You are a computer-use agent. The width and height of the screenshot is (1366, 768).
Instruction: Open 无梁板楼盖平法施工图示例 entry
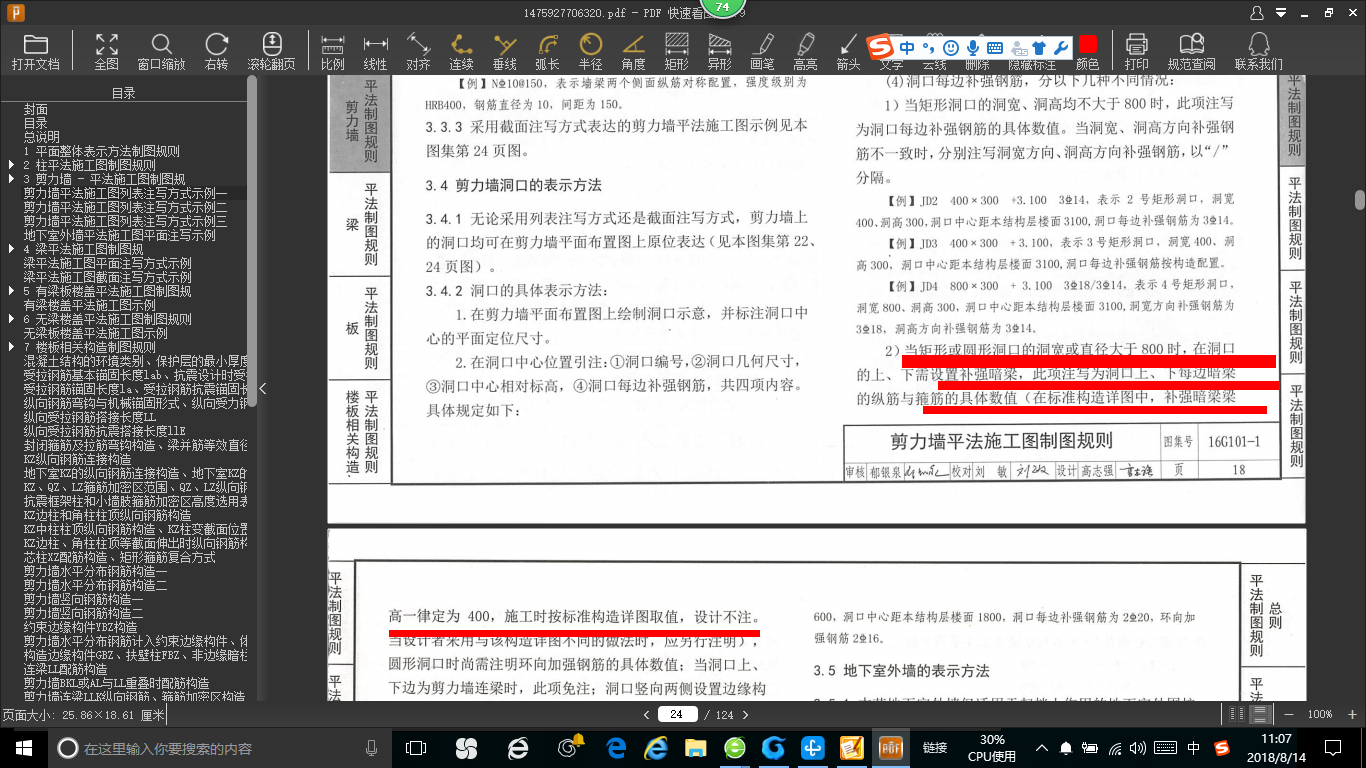pyautogui.click(x=96, y=333)
